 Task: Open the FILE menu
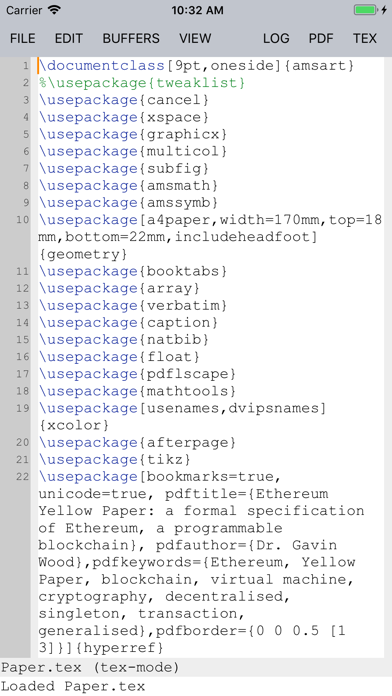[x=23, y=39]
